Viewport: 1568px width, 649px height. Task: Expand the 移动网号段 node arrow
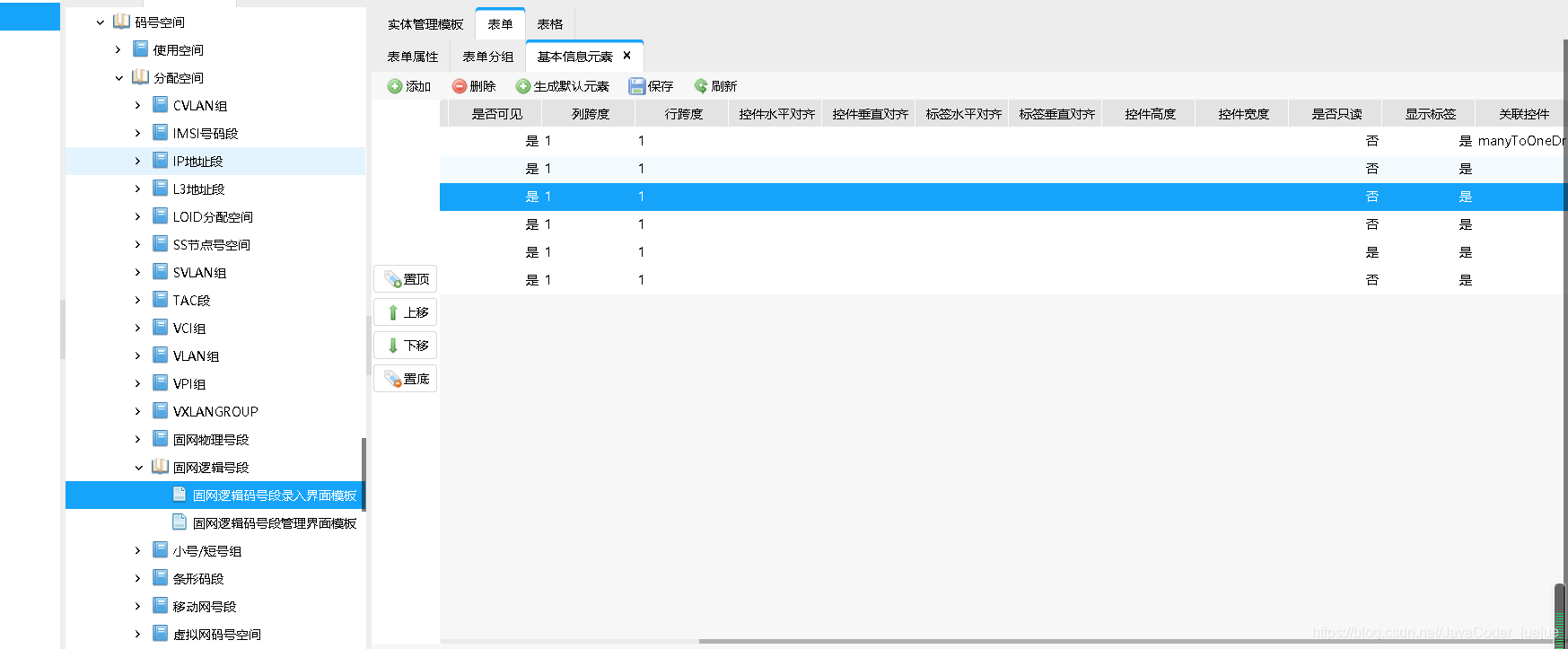[138, 607]
